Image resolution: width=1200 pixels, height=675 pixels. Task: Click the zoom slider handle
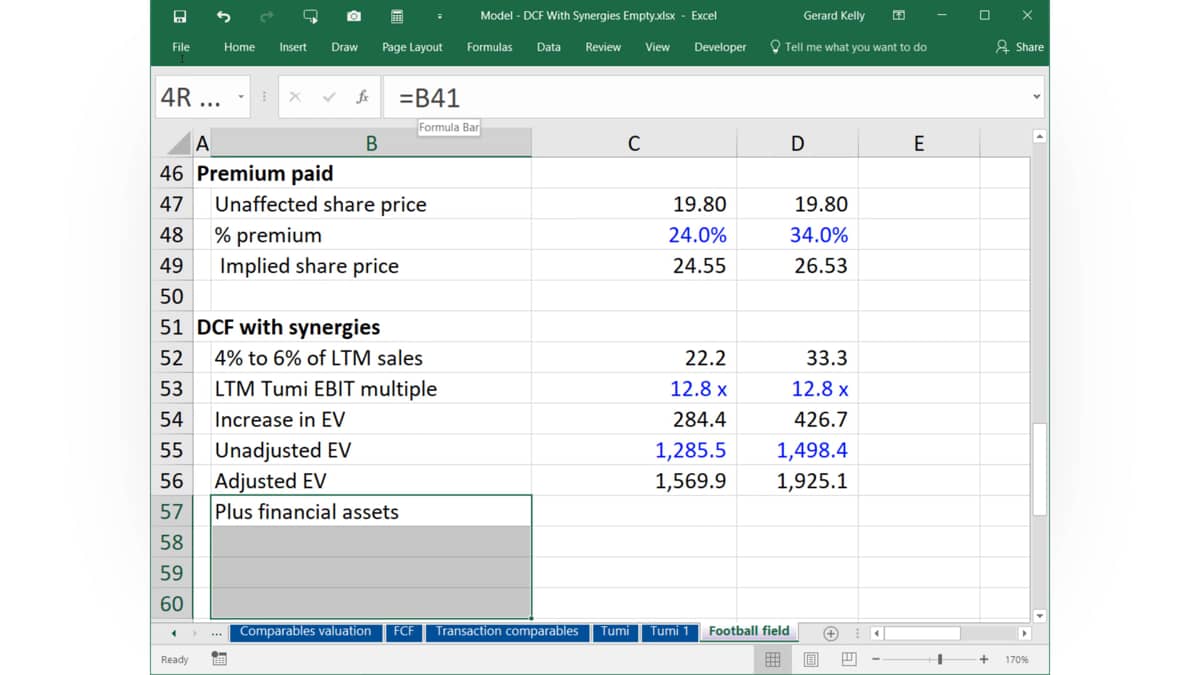click(x=940, y=659)
